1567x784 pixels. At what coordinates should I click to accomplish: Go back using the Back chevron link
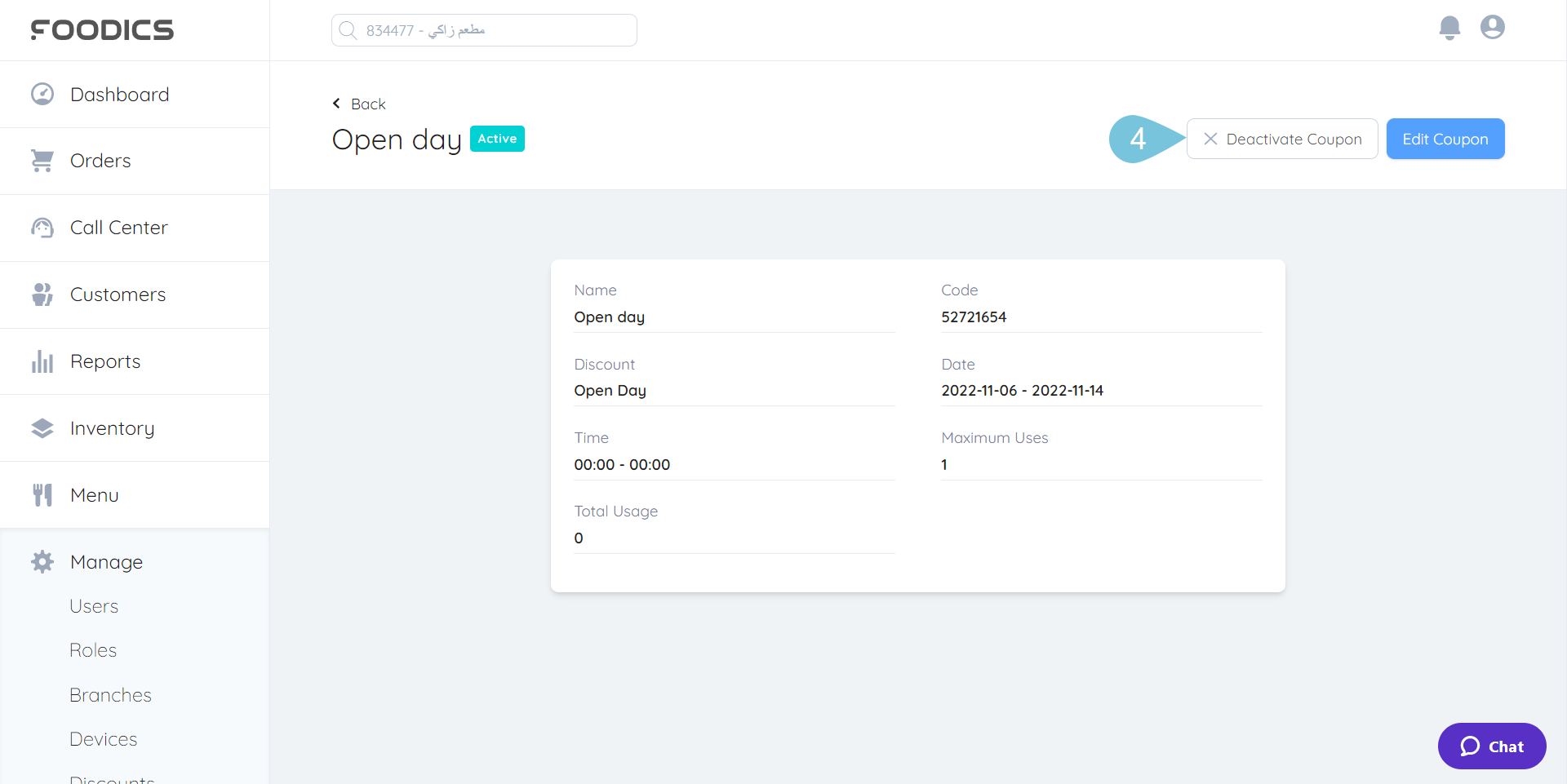359,104
